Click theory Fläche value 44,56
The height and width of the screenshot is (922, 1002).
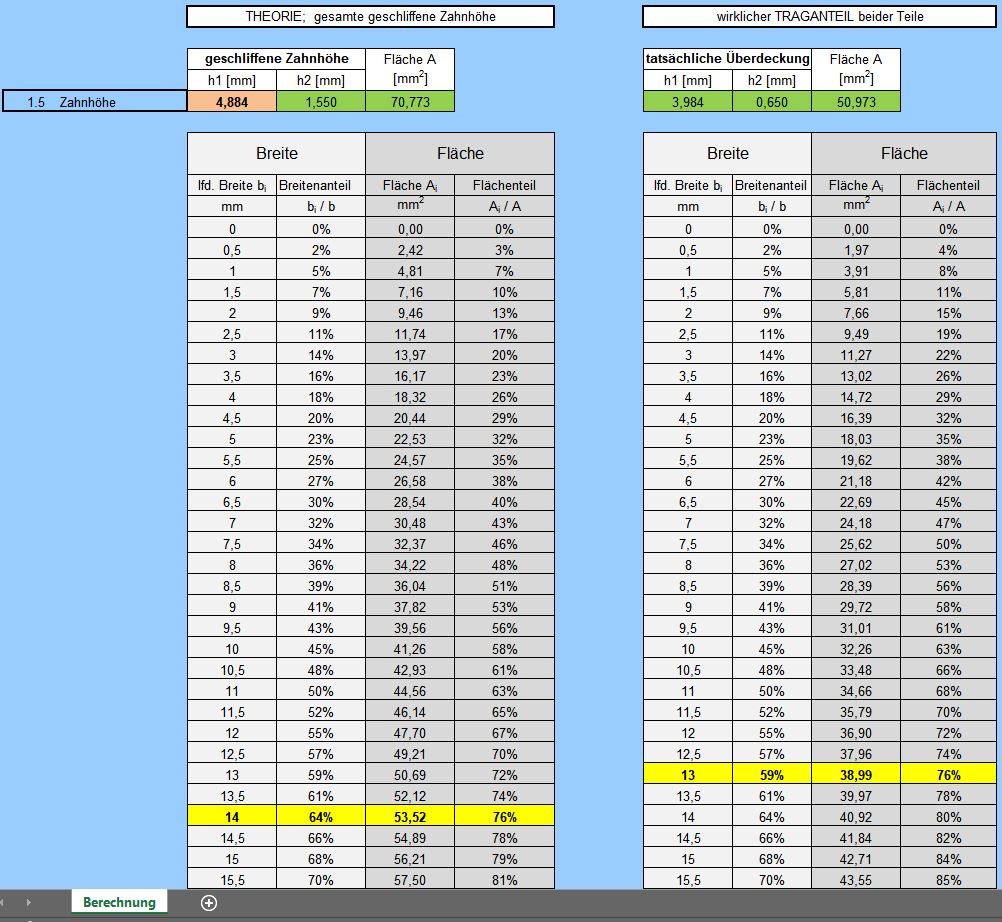point(410,691)
